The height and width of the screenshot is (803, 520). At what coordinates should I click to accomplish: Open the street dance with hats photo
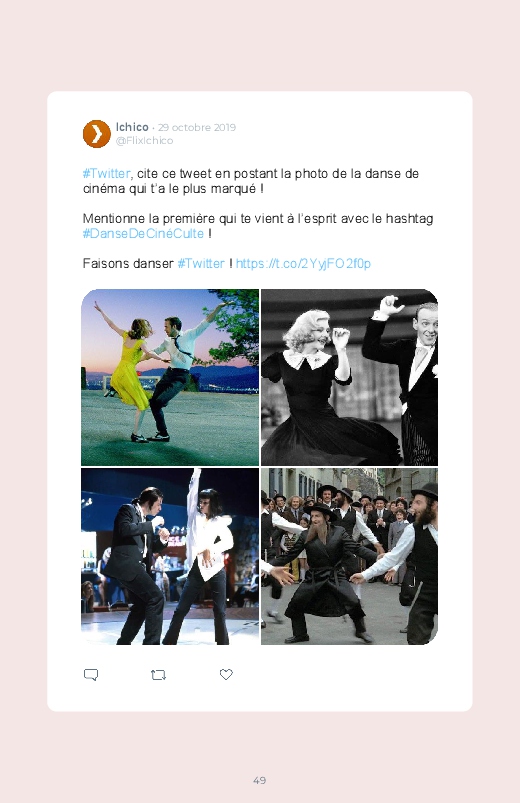coord(349,556)
